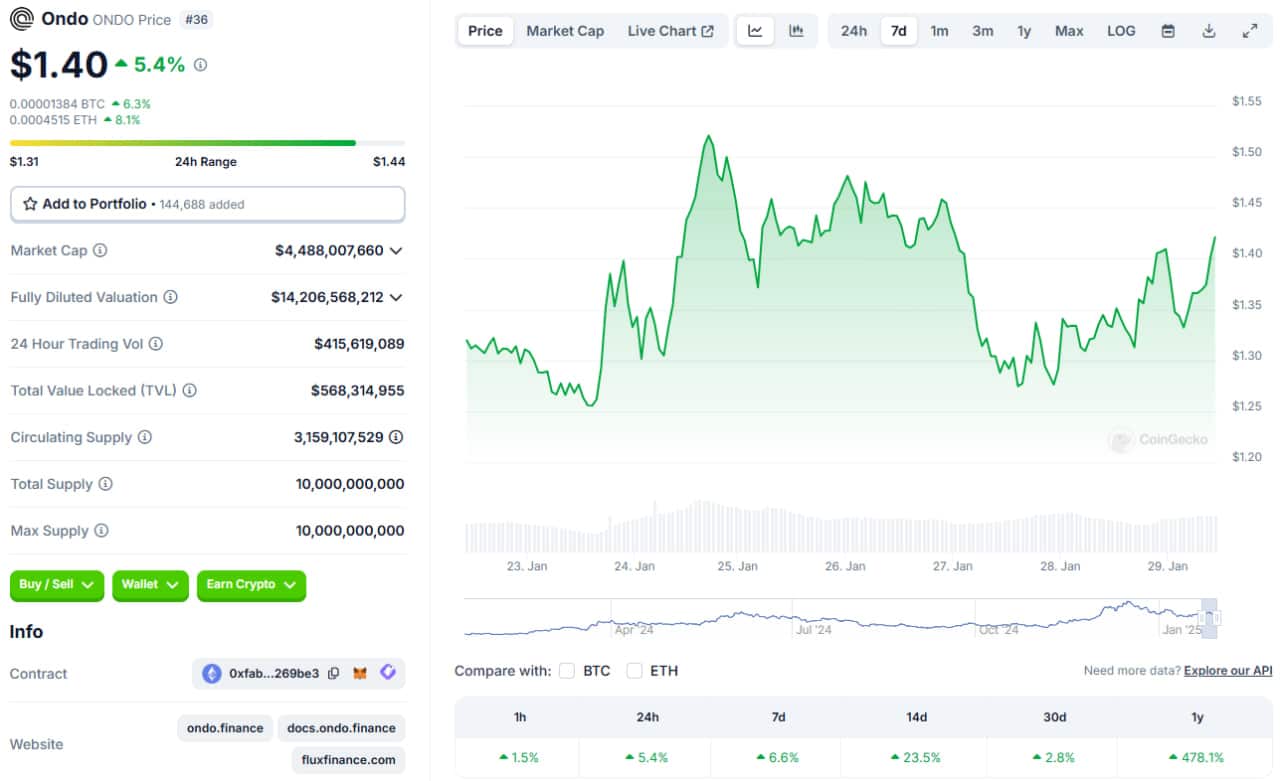The width and height of the screenshot is (1280, 781).
Task: Click Explore our API link
Action: (1228, 671)
